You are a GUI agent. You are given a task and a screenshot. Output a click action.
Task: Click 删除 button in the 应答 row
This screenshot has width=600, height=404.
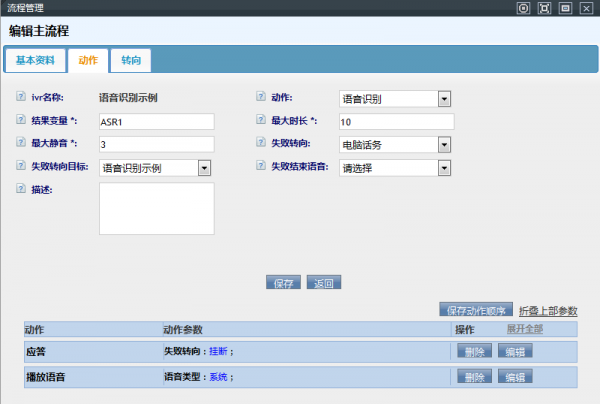click(476, 351)
